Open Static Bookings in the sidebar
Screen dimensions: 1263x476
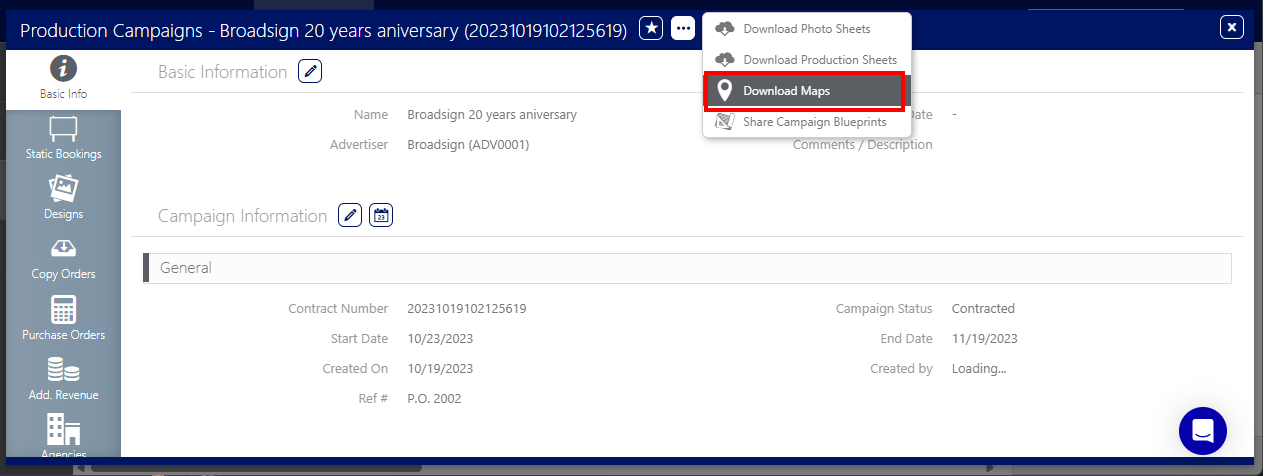click(x=63, y=139)
